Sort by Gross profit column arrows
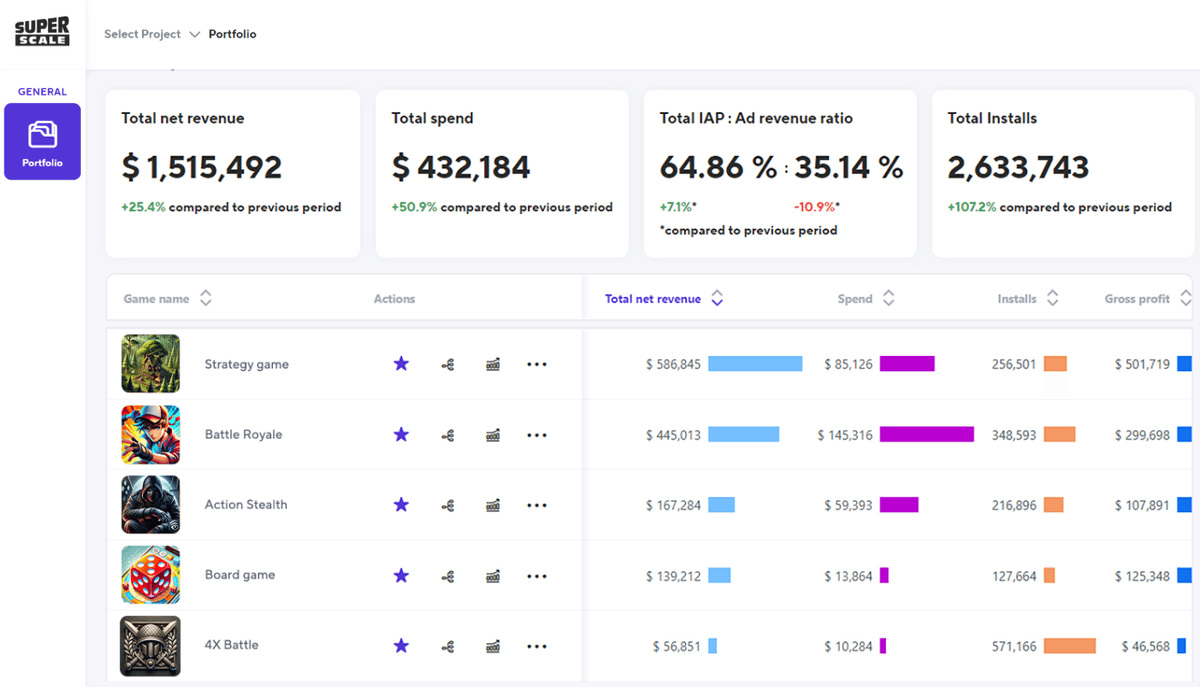Image resolution: width=1200 pixels, height=687 pixels. (1185, 298)
